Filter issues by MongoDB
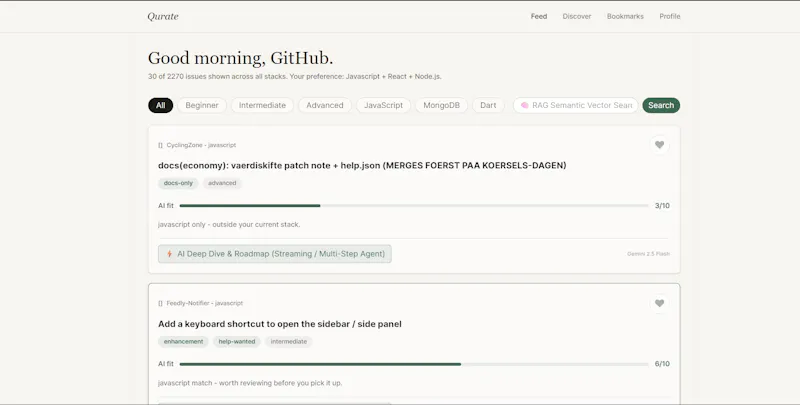800x405 pixels. tap(441, 105)
